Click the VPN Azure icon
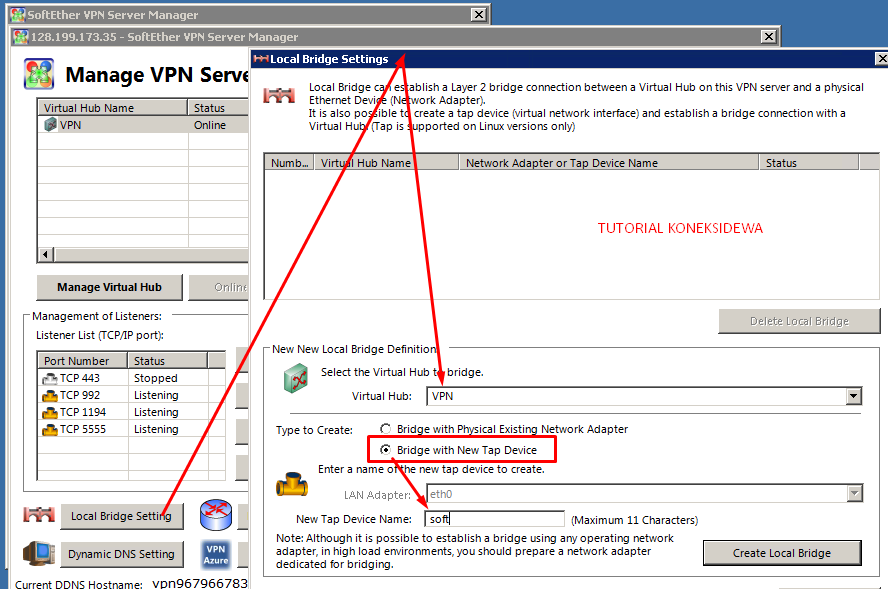888x589 pixels. [216, 554]
